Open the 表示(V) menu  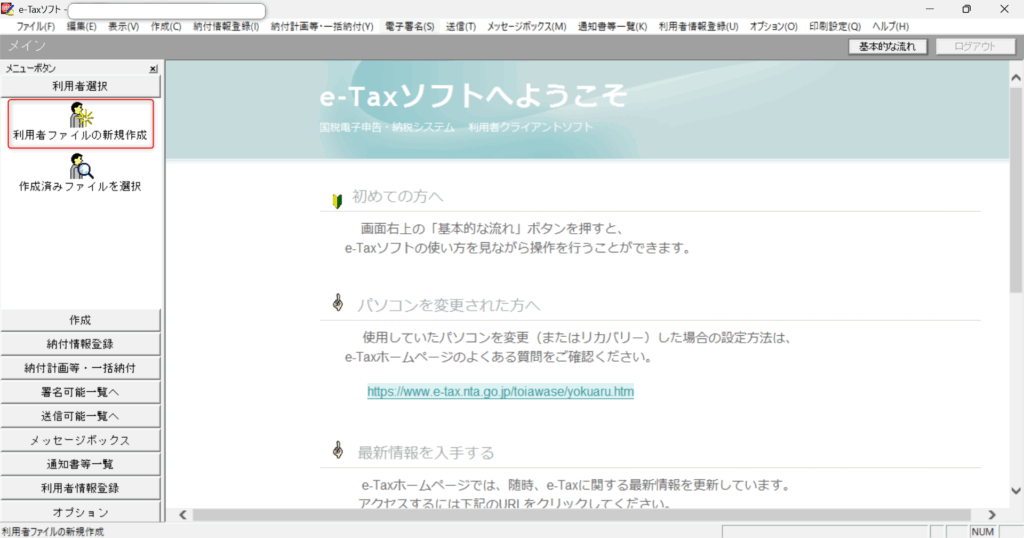point(123,27)
